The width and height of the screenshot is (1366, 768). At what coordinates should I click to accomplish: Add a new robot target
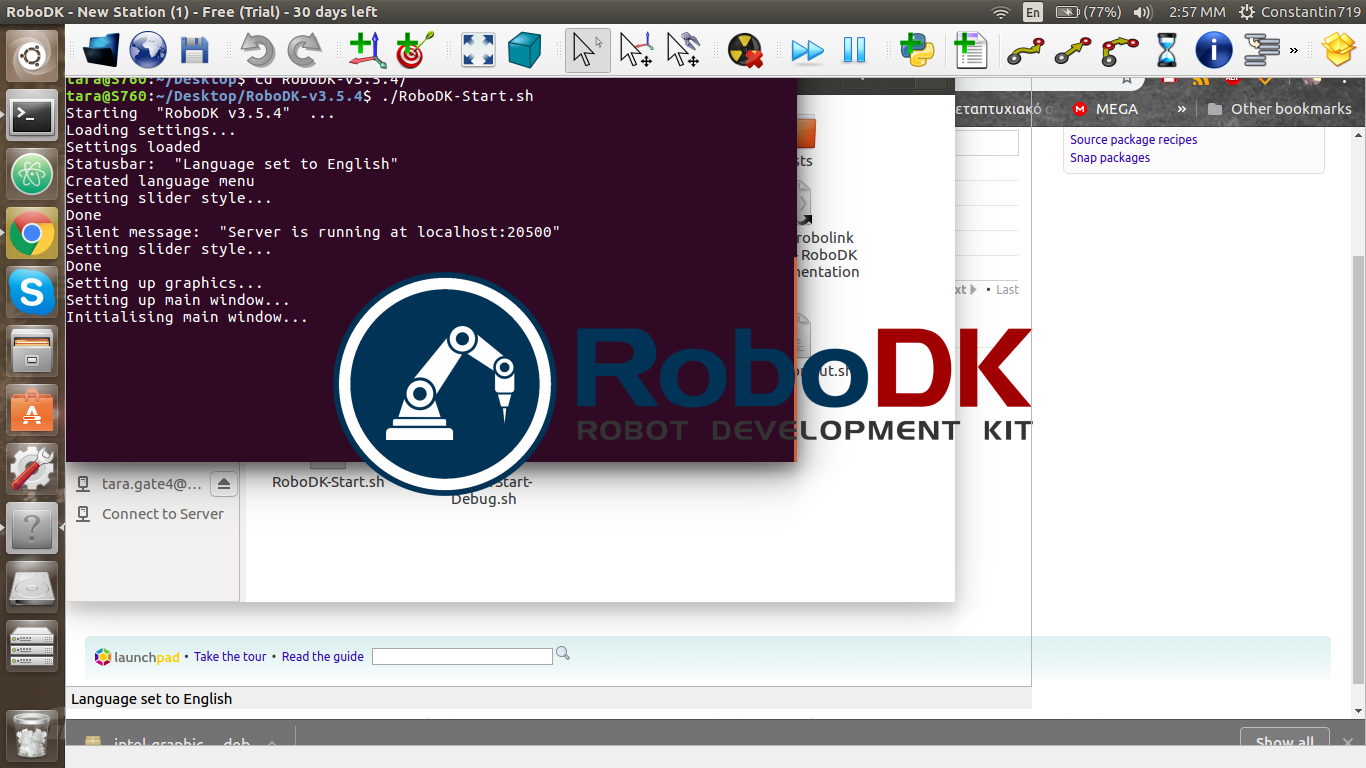[x=415, y=49]
